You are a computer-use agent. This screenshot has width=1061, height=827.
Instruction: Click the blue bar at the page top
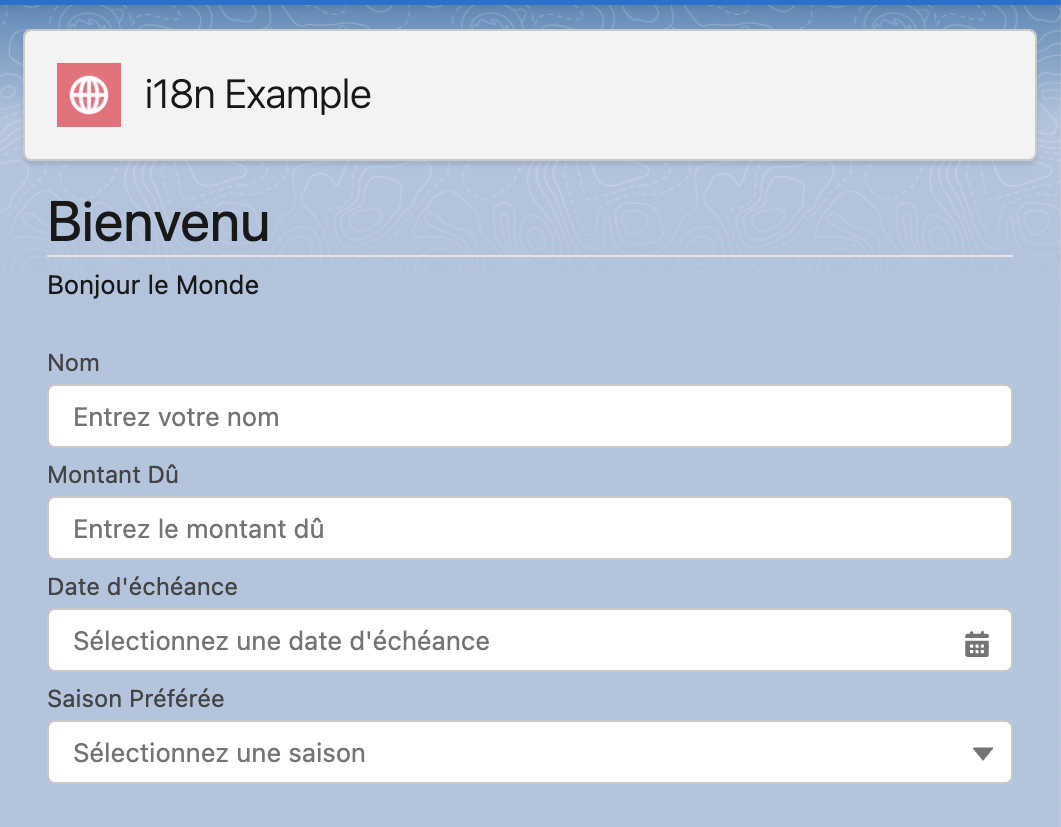530,2
